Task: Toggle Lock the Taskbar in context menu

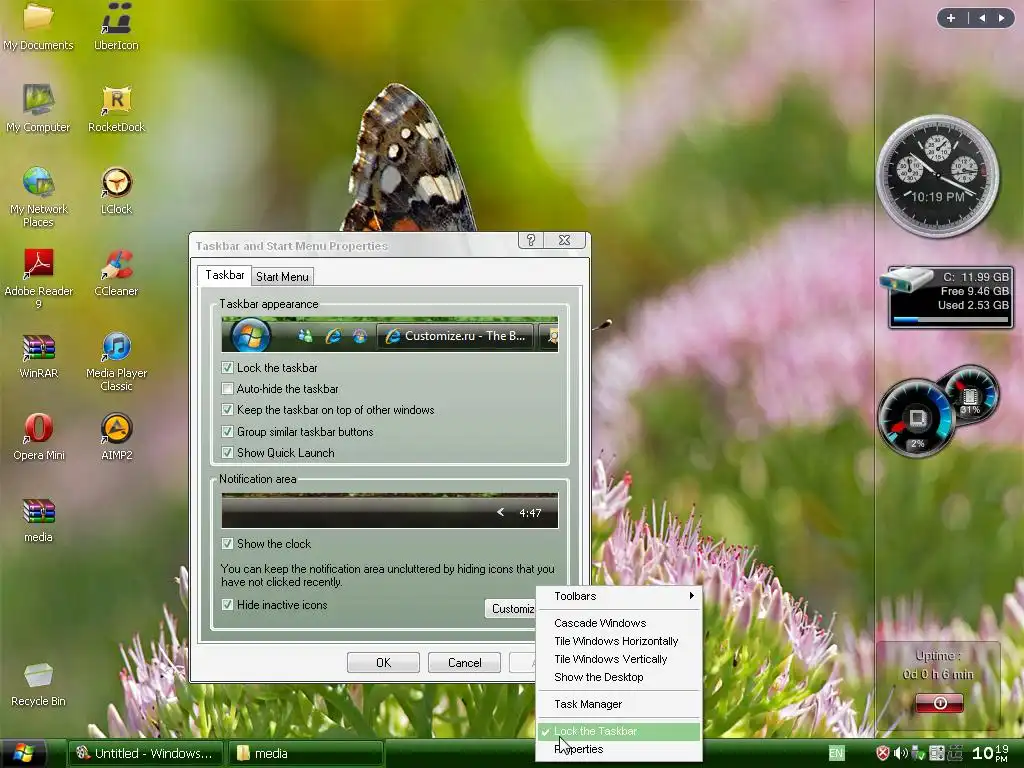Action: [618, 731]
